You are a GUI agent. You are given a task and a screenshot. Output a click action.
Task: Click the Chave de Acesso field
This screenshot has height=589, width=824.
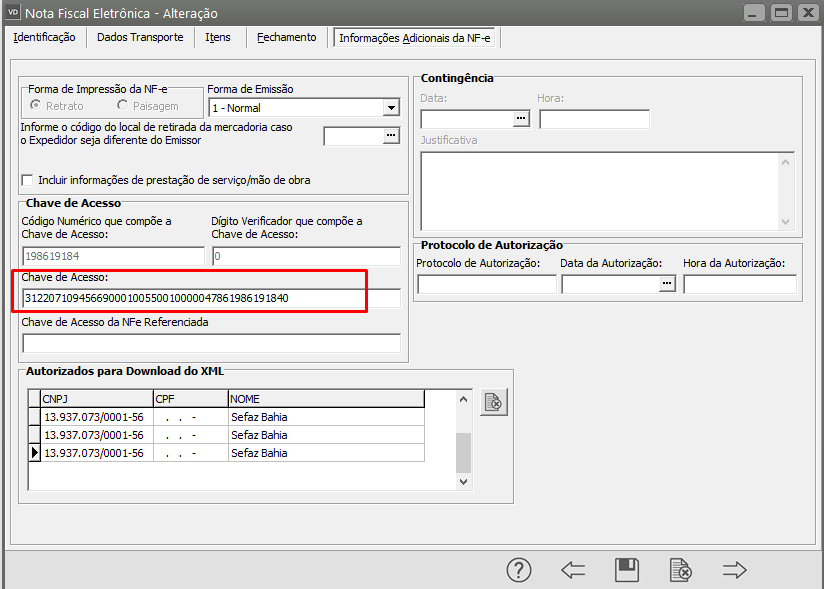(210, 298)
